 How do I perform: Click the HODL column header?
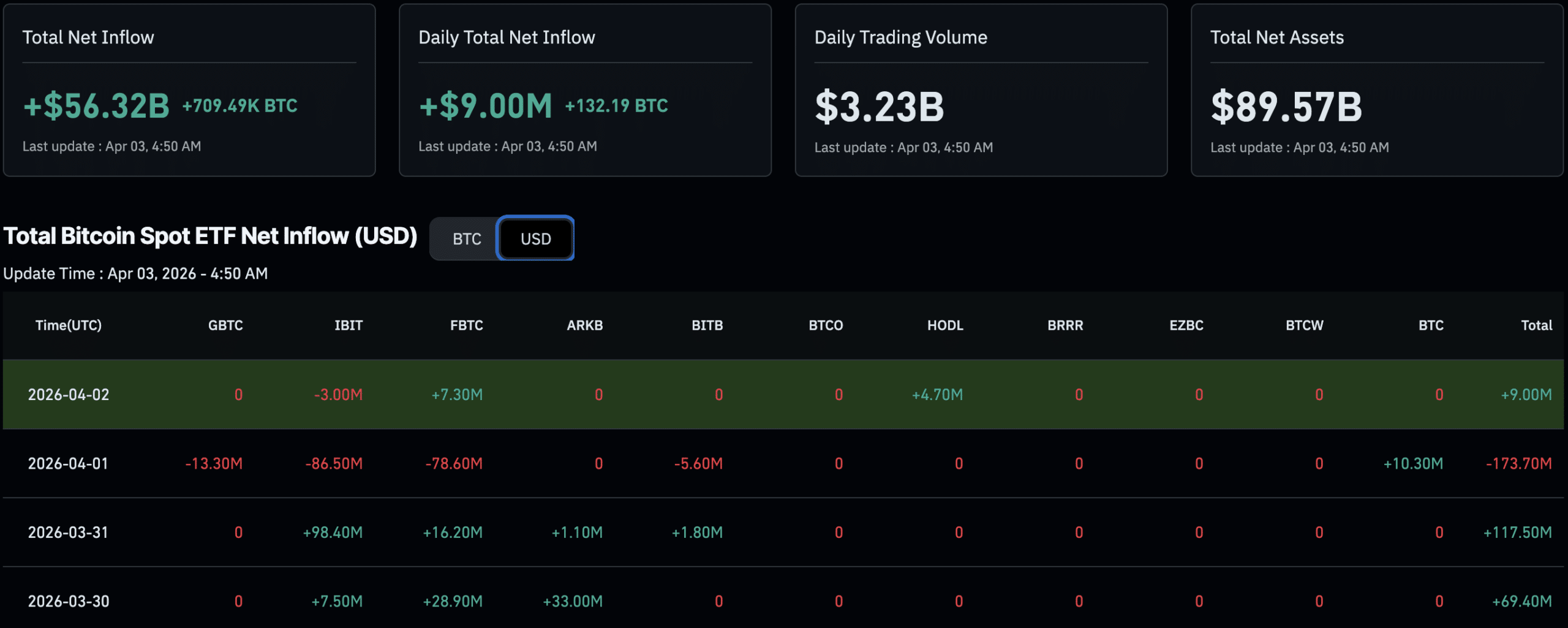click(945, 325)
